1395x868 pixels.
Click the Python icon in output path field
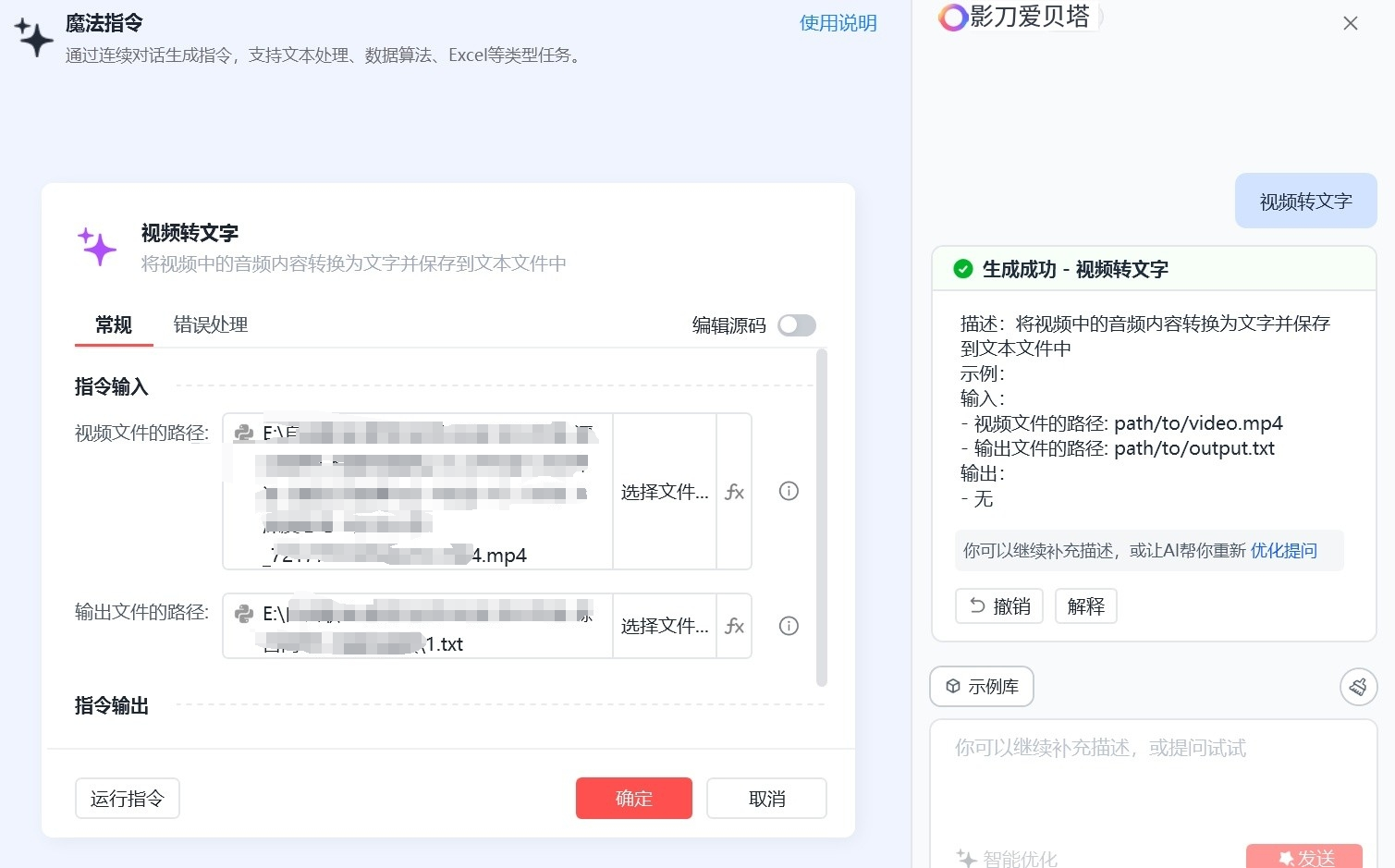(244, 613)
